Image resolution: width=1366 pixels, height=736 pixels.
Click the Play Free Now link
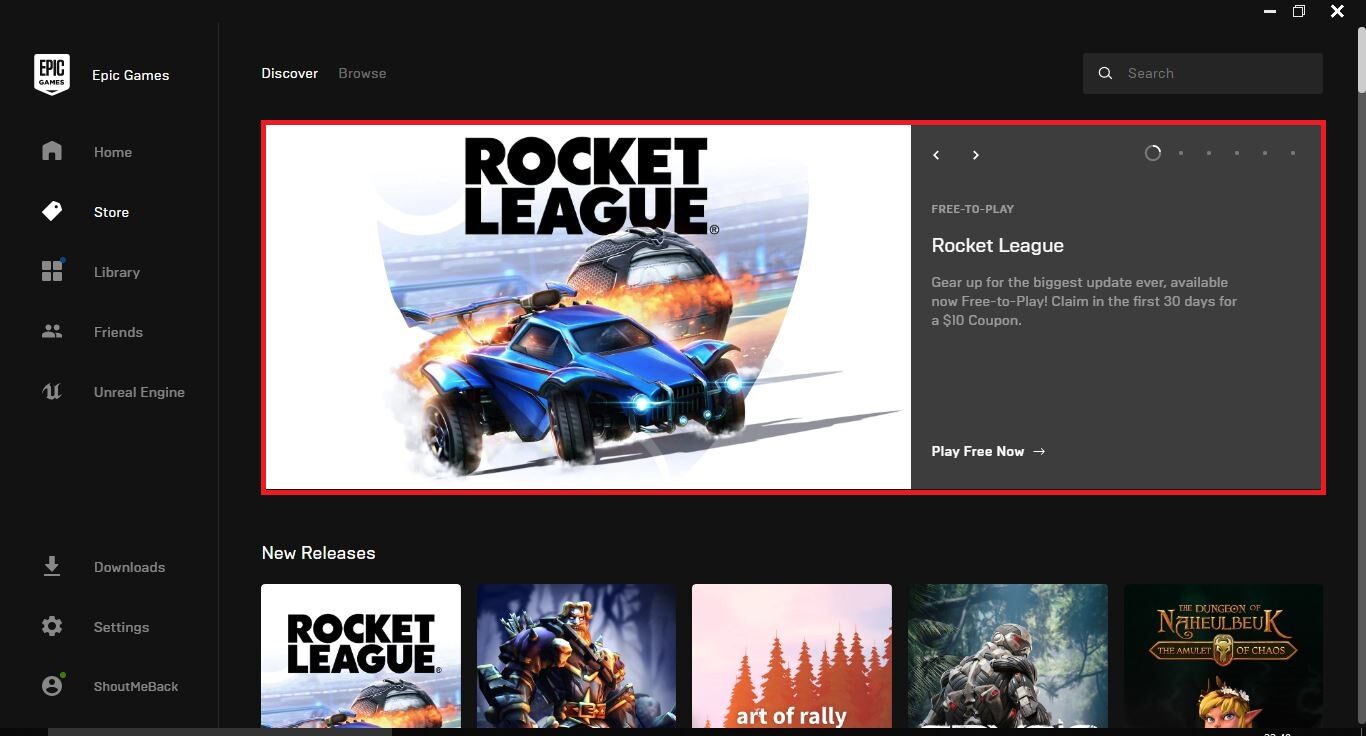(988, 451)
